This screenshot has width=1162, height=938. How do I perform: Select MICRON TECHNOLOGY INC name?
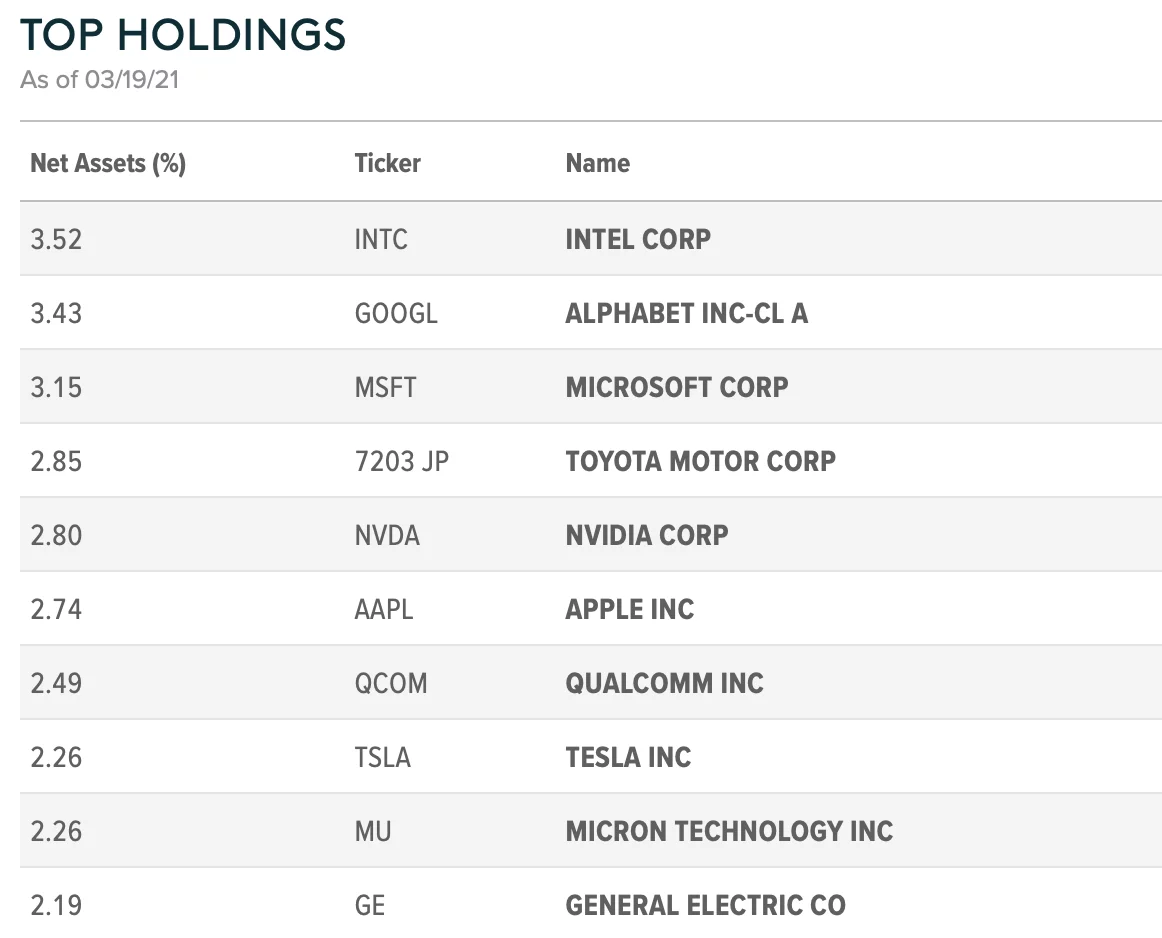(x=729, y=831)
